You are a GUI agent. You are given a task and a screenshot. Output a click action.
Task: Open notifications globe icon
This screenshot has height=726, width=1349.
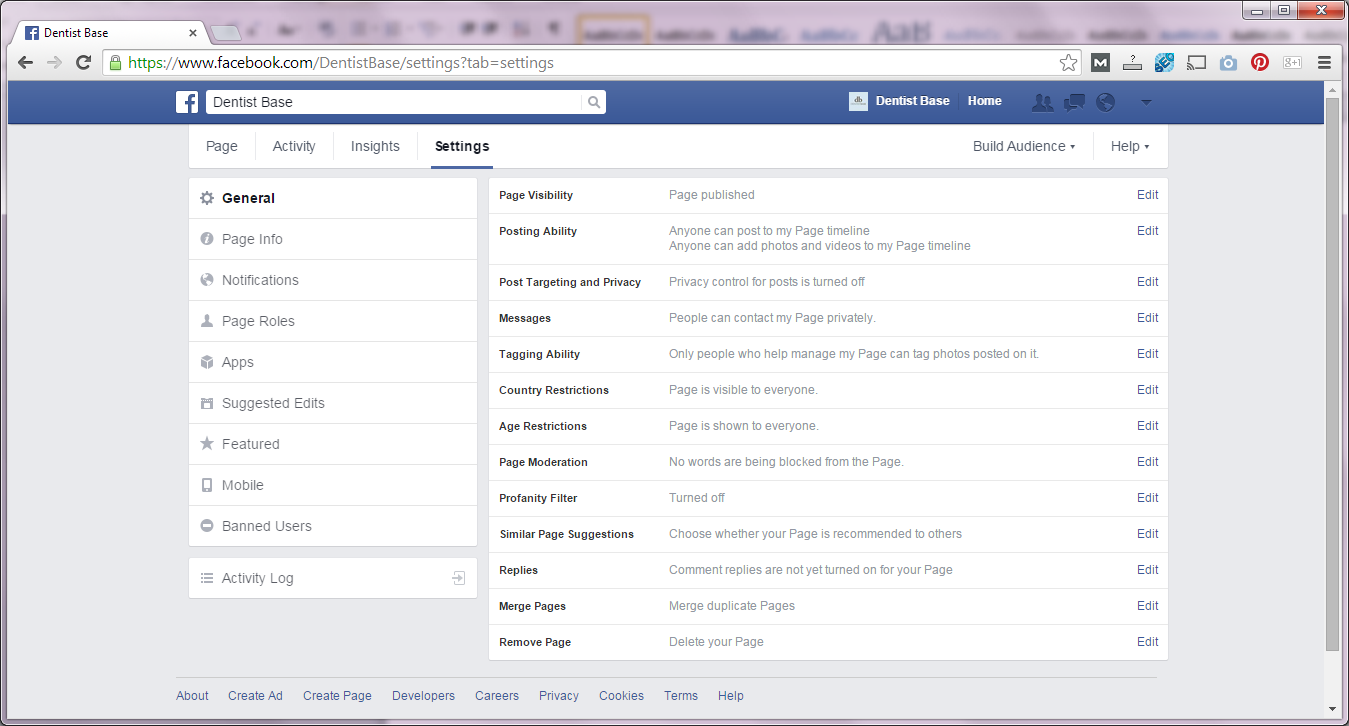1105,102
